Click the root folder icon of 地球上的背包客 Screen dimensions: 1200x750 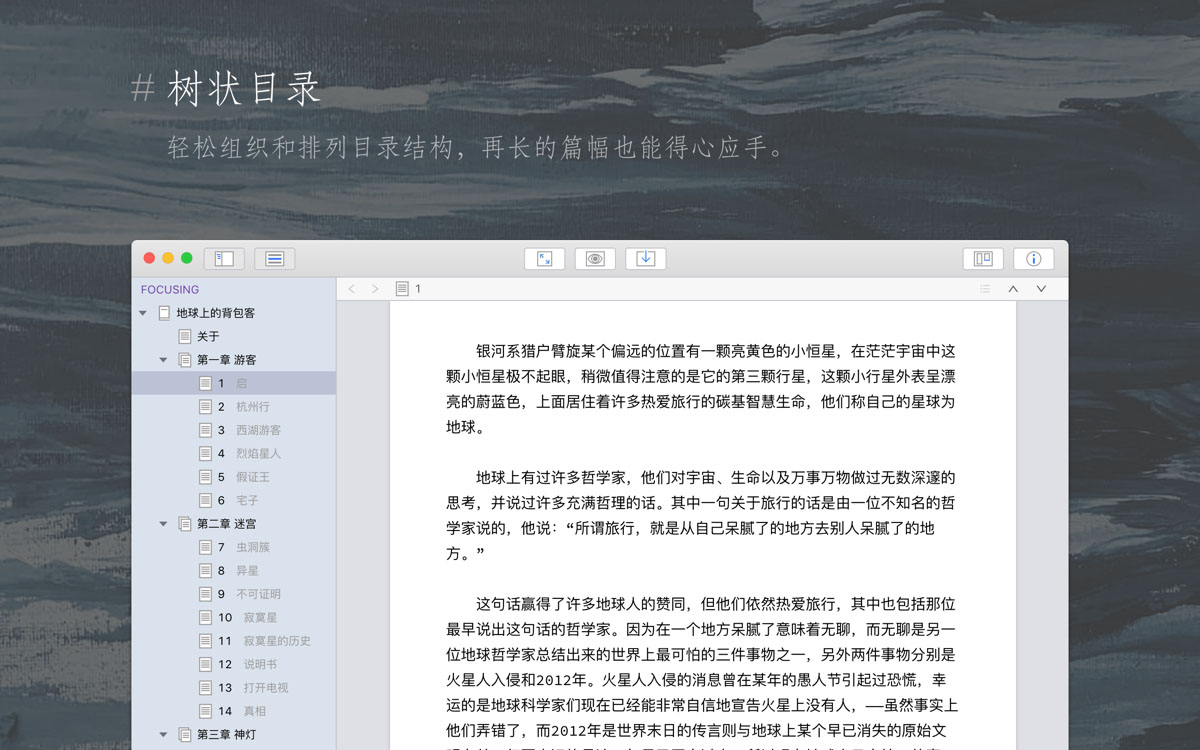coord(164,313)
